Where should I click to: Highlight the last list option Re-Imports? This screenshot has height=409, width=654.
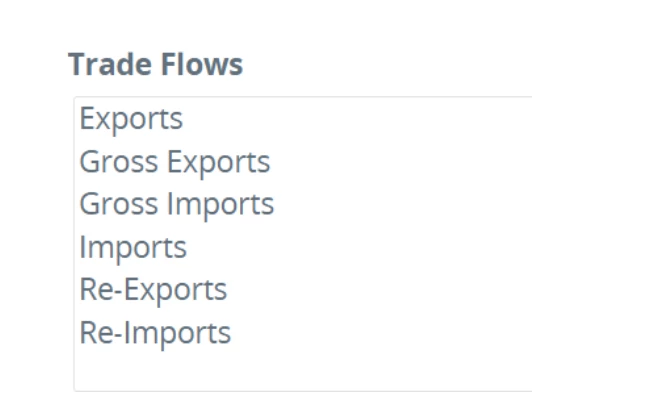[155, 333]
